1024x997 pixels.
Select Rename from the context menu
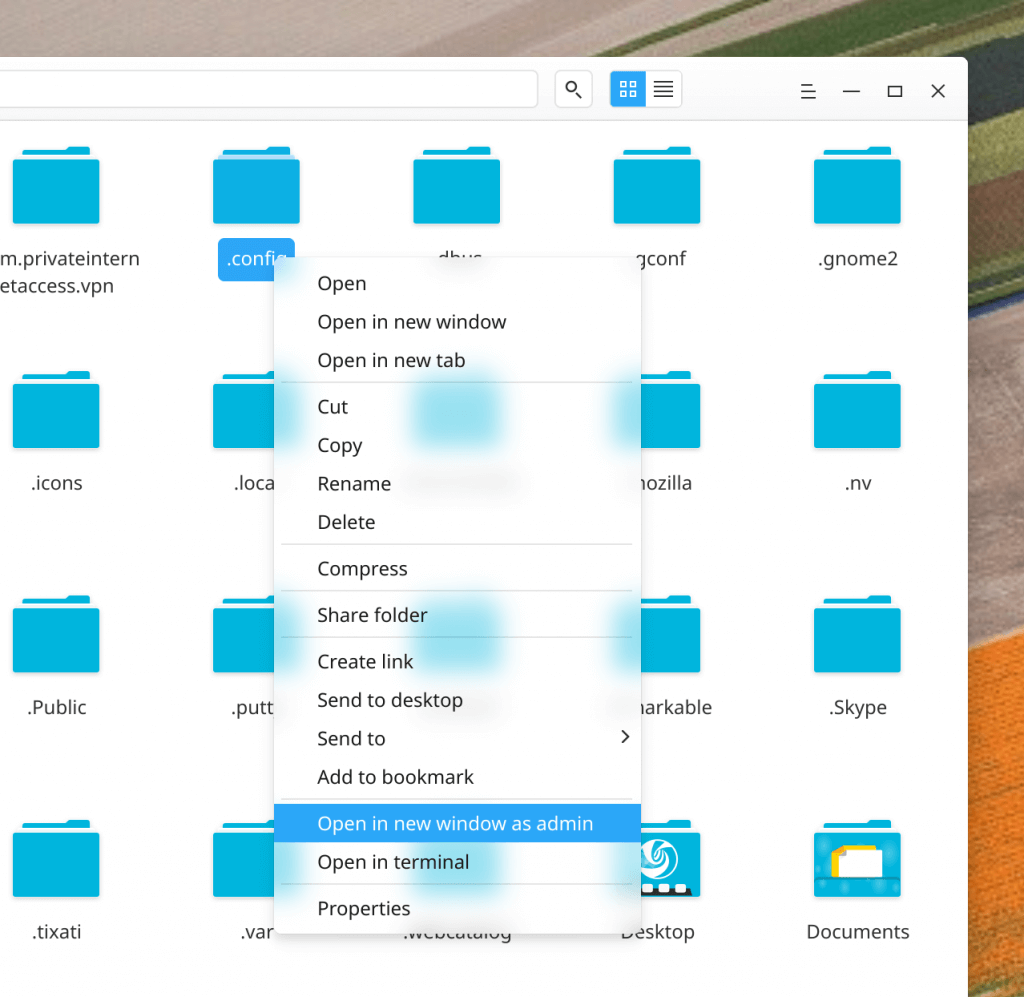(x=354, y=484)
